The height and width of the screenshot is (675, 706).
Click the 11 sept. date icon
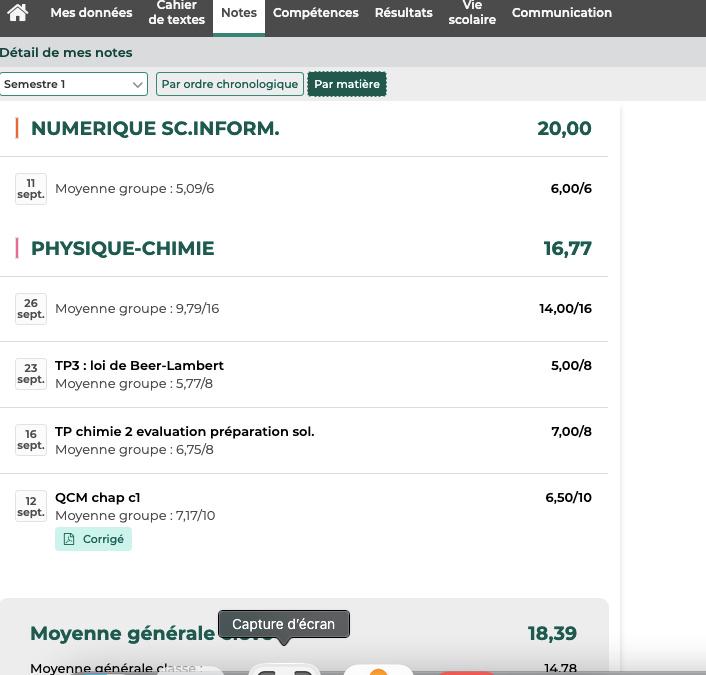31,189
